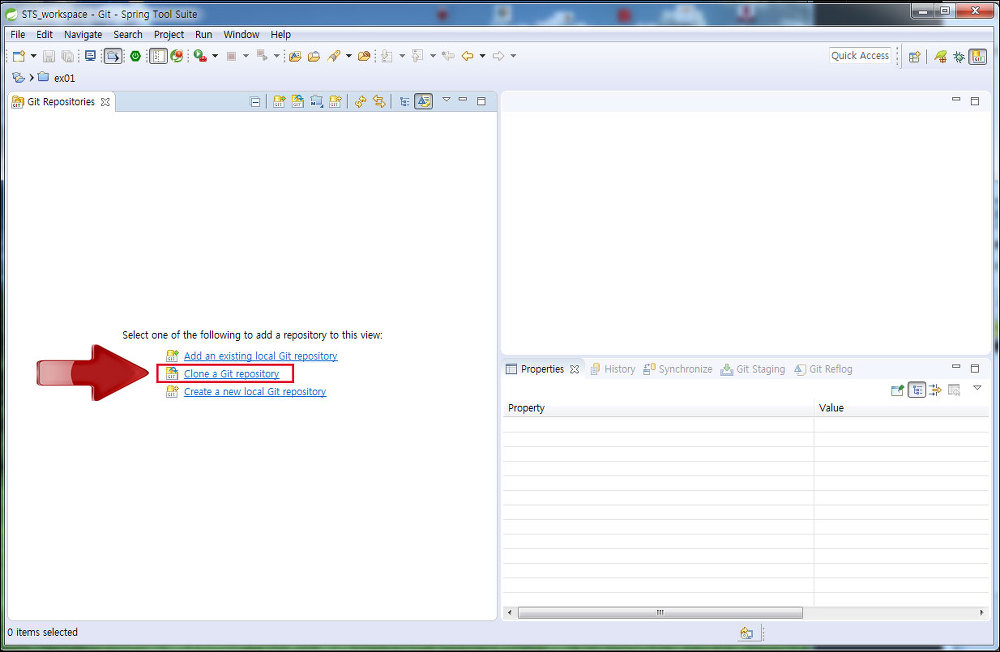Close the Properties tab

click(x=575, y=369)
